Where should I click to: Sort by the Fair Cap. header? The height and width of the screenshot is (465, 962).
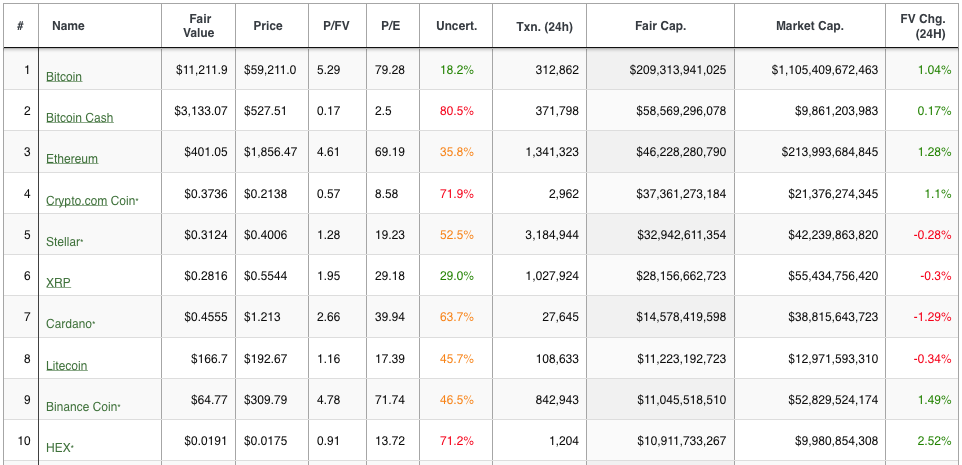coord(661,26)
